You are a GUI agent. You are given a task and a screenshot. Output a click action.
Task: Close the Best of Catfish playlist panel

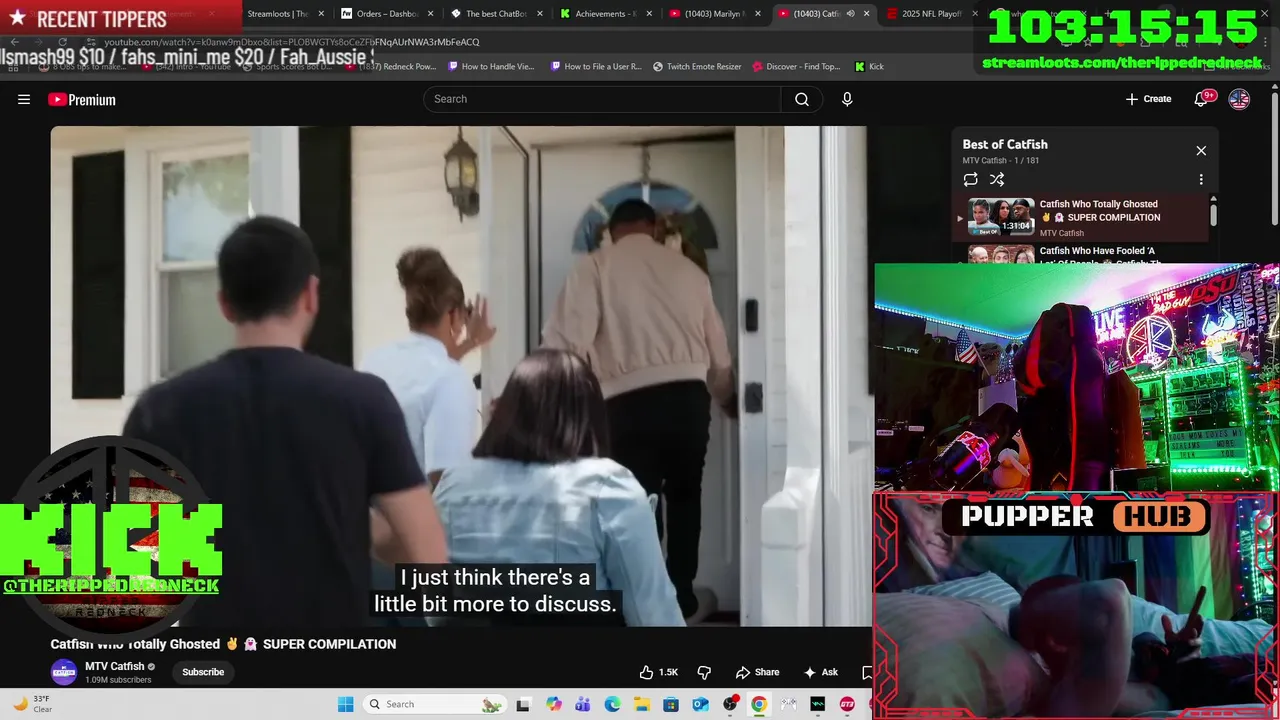1201,151
